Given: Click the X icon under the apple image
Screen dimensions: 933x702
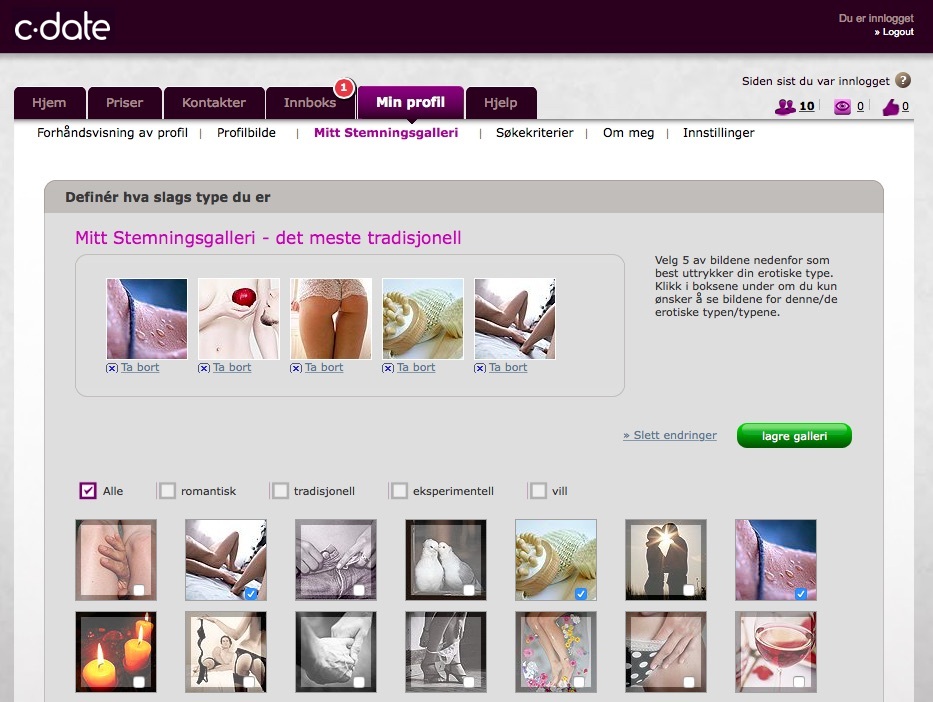Looking at the screenshot, I should click(x=204, y=368).
